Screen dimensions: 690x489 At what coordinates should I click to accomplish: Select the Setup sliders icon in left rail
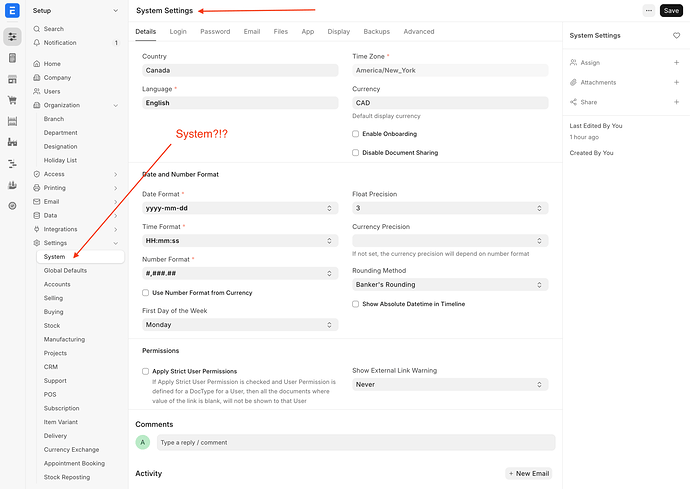point(12,37)
